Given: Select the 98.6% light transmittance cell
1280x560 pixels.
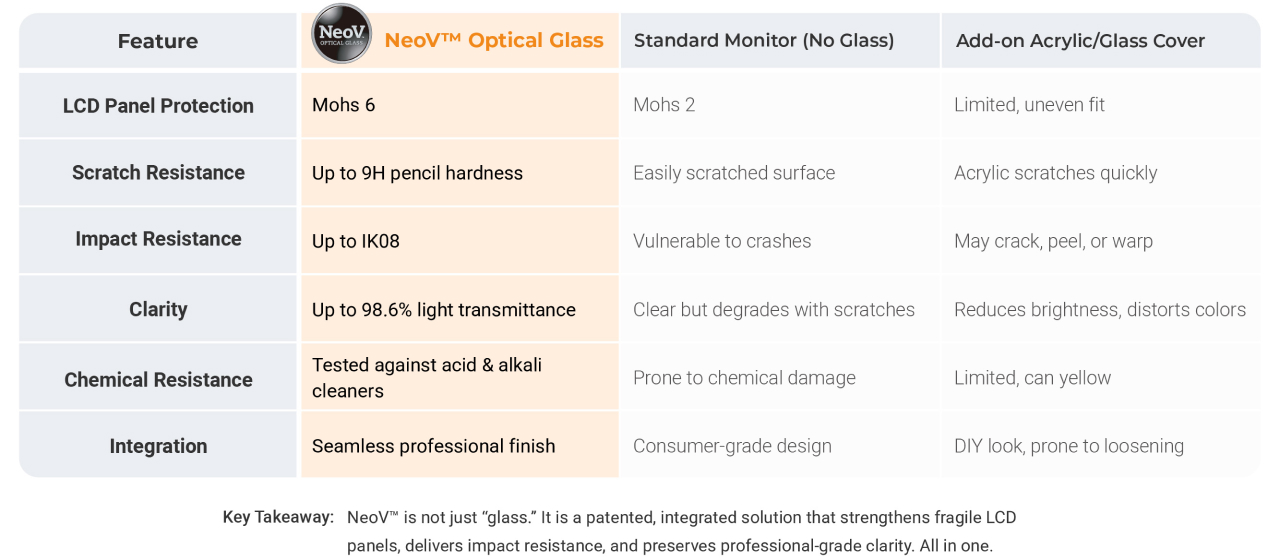Looking at the screenshot, I should (x=444, y=310).
